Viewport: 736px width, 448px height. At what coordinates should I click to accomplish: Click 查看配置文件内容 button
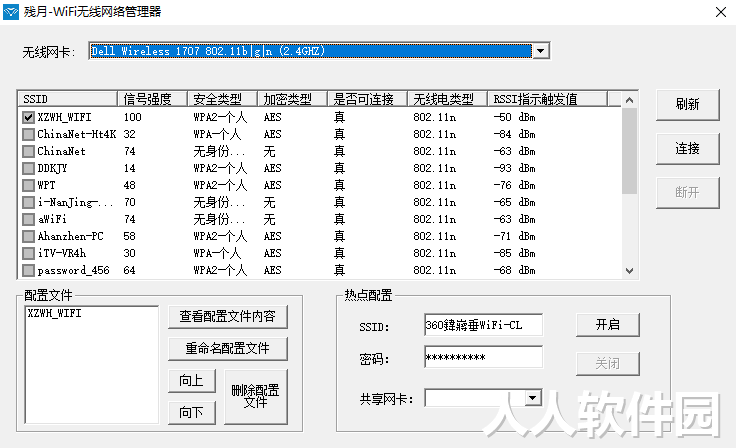click(x=228, y=317)
